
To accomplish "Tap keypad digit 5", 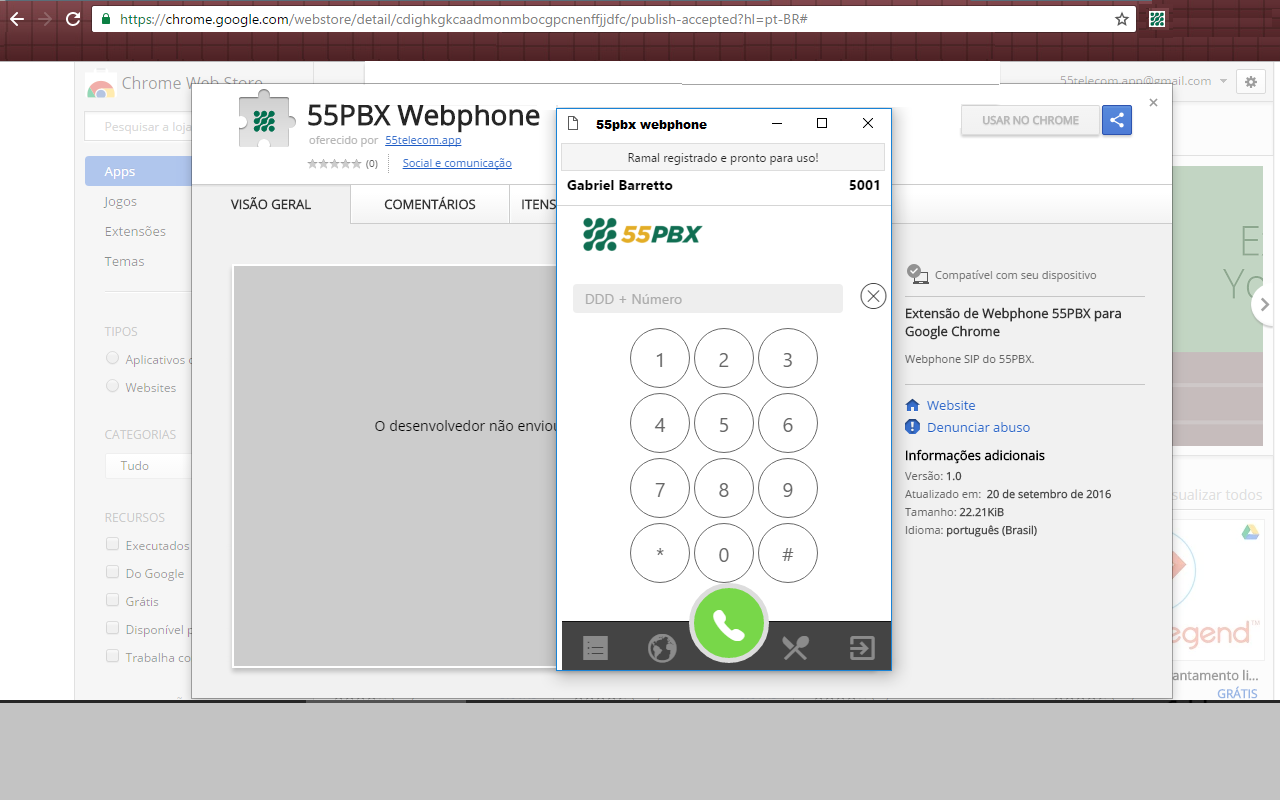I will pos(724,424).
